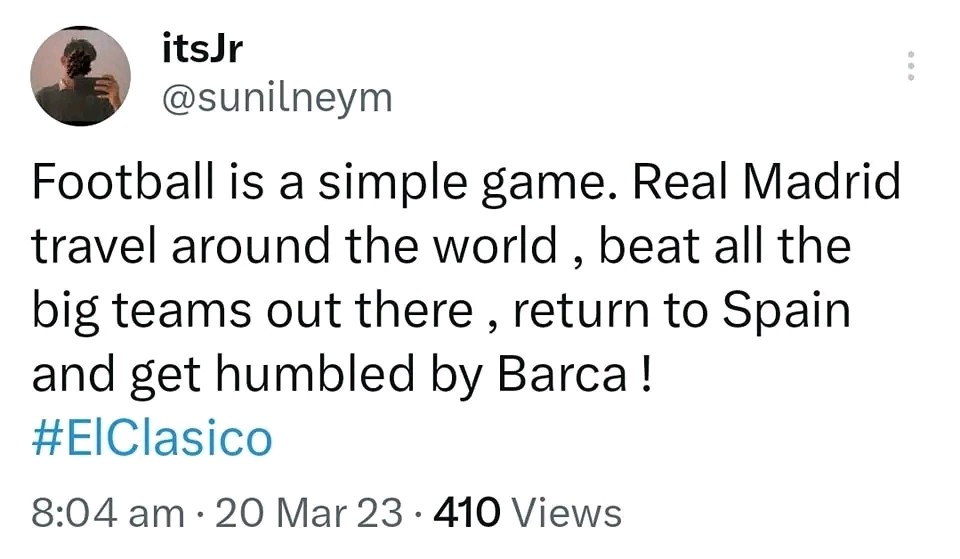960x559 pixels.
Task: Open the #ElClasico hashtag
Action: tap(151, 438)
